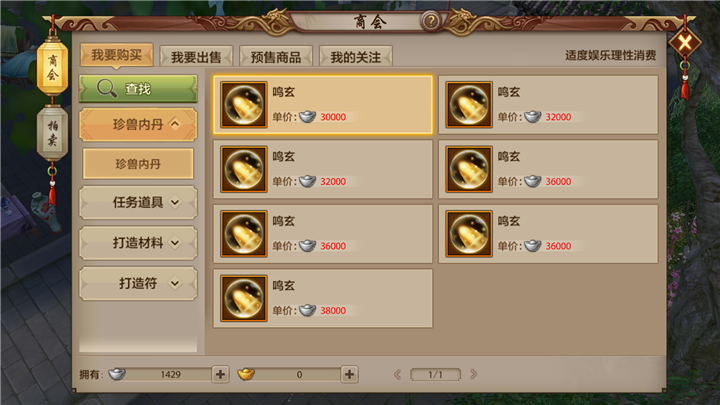The image size is (720, 405).
Task: Click the 商会 lantern icon
Action: click(x=53, y=68)
